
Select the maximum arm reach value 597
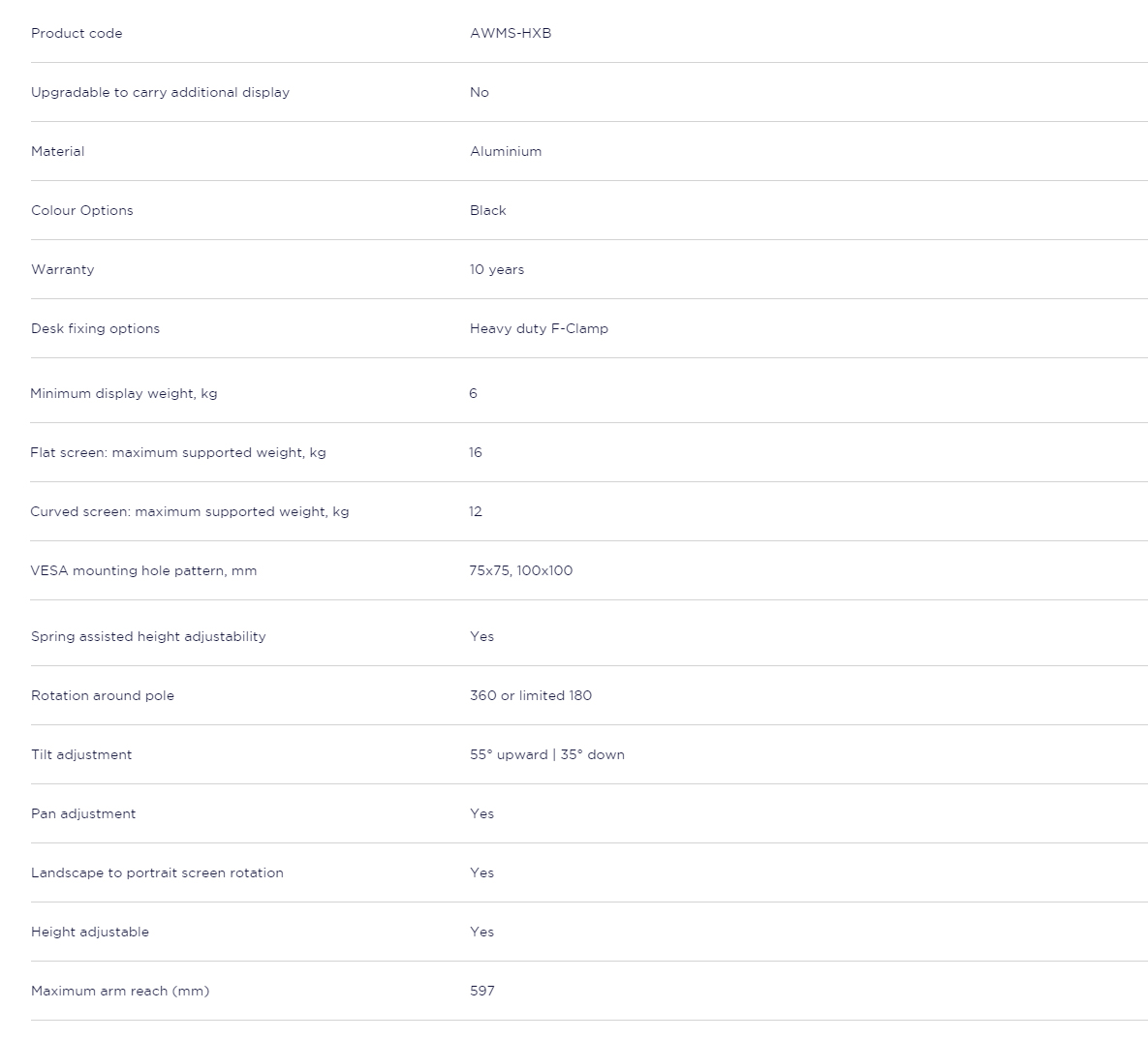pyautogui.click(x=482, y=991)
